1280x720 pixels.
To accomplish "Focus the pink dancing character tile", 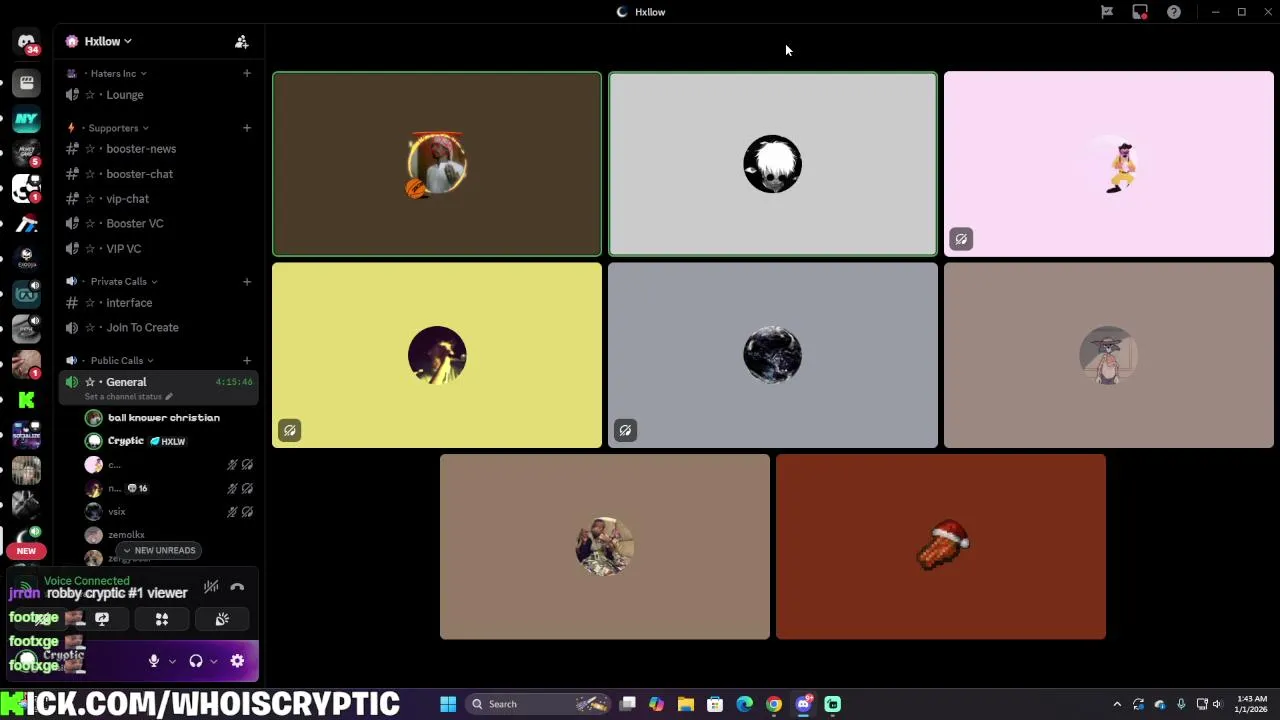I will click(1109, 164).
